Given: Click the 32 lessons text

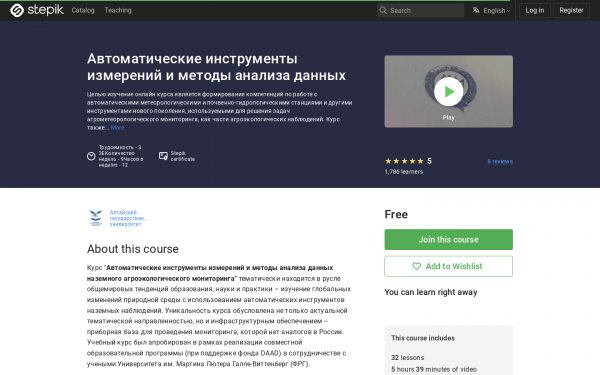Looking at the screenshot, I should pyautogui.click(x=408, y=357).
